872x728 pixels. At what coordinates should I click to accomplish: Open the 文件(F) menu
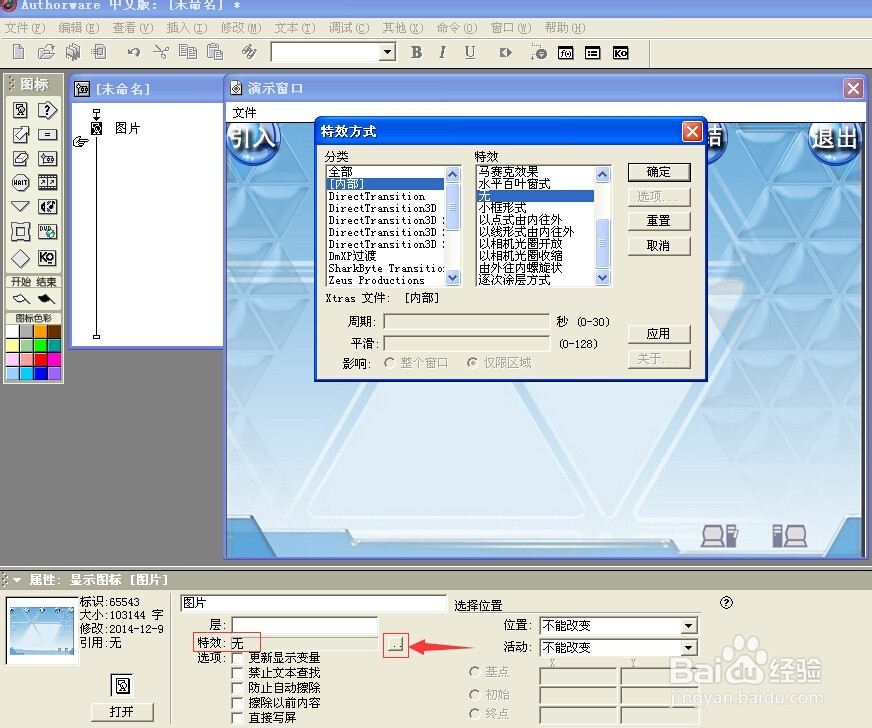25,28
